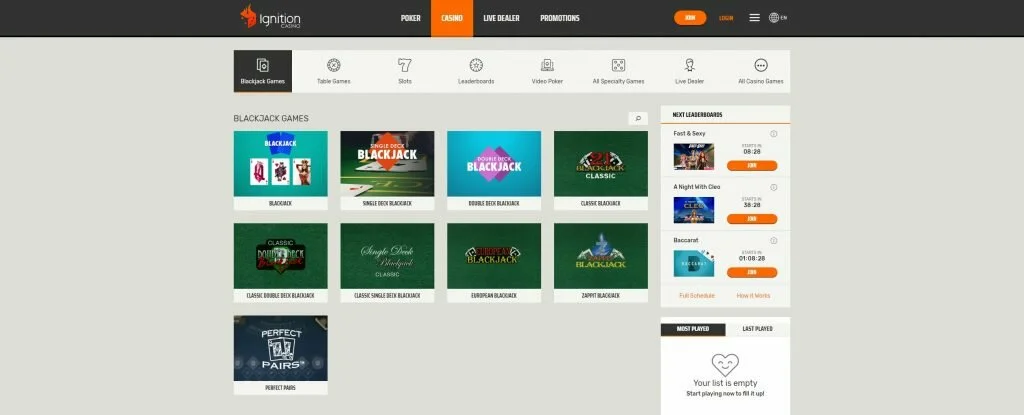The image size is (1024, 415).
Task: Open the Poker menu item
Action: (410, 18)
